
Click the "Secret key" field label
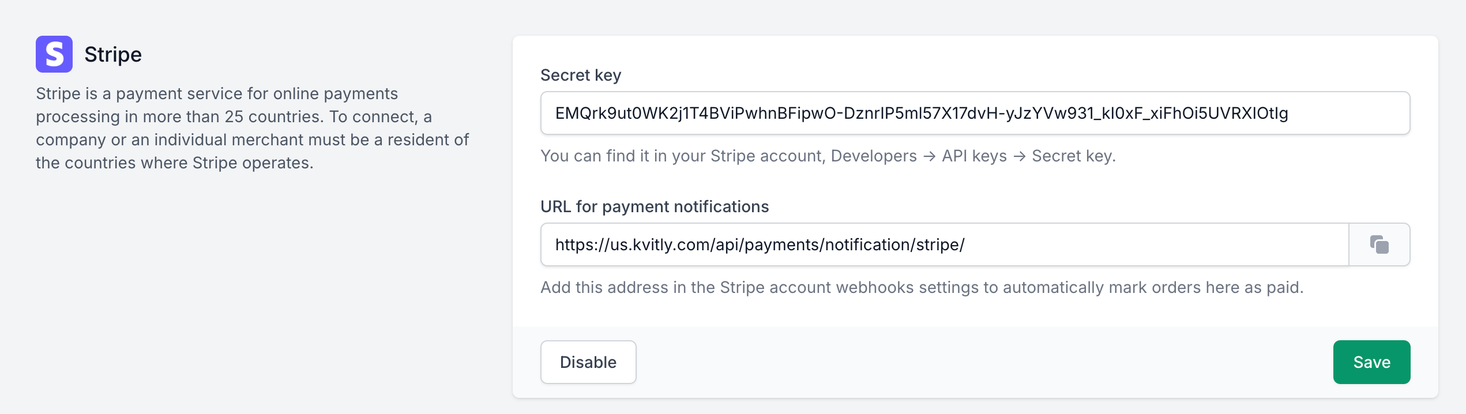coord(580,75)
